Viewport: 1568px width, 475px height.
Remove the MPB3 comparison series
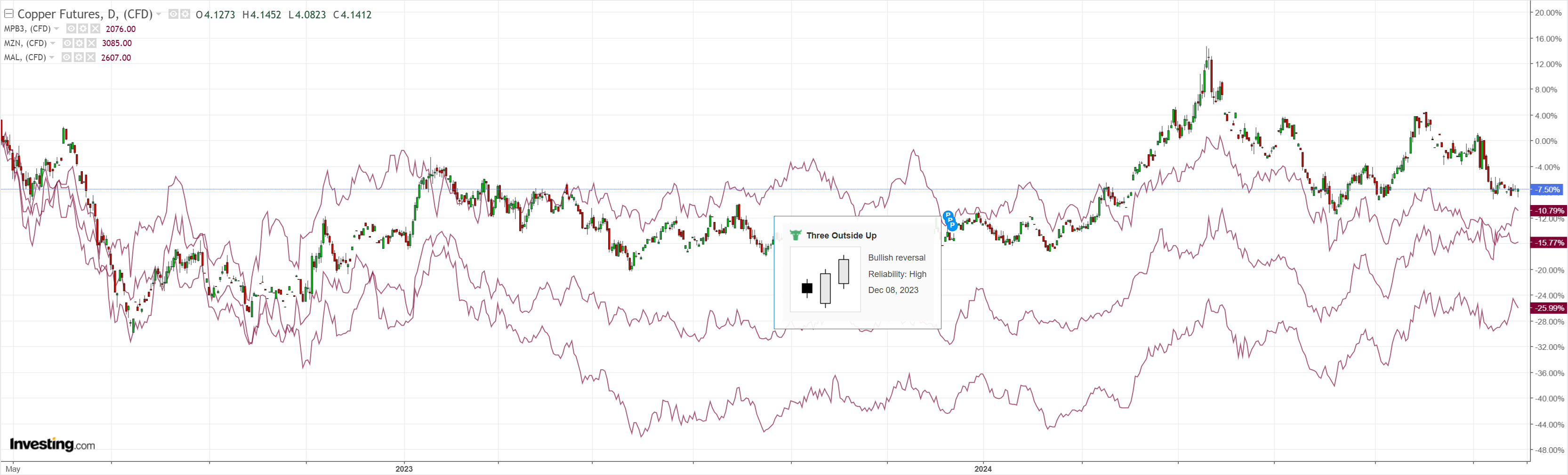pyautogui.click(x=95, y=29)
